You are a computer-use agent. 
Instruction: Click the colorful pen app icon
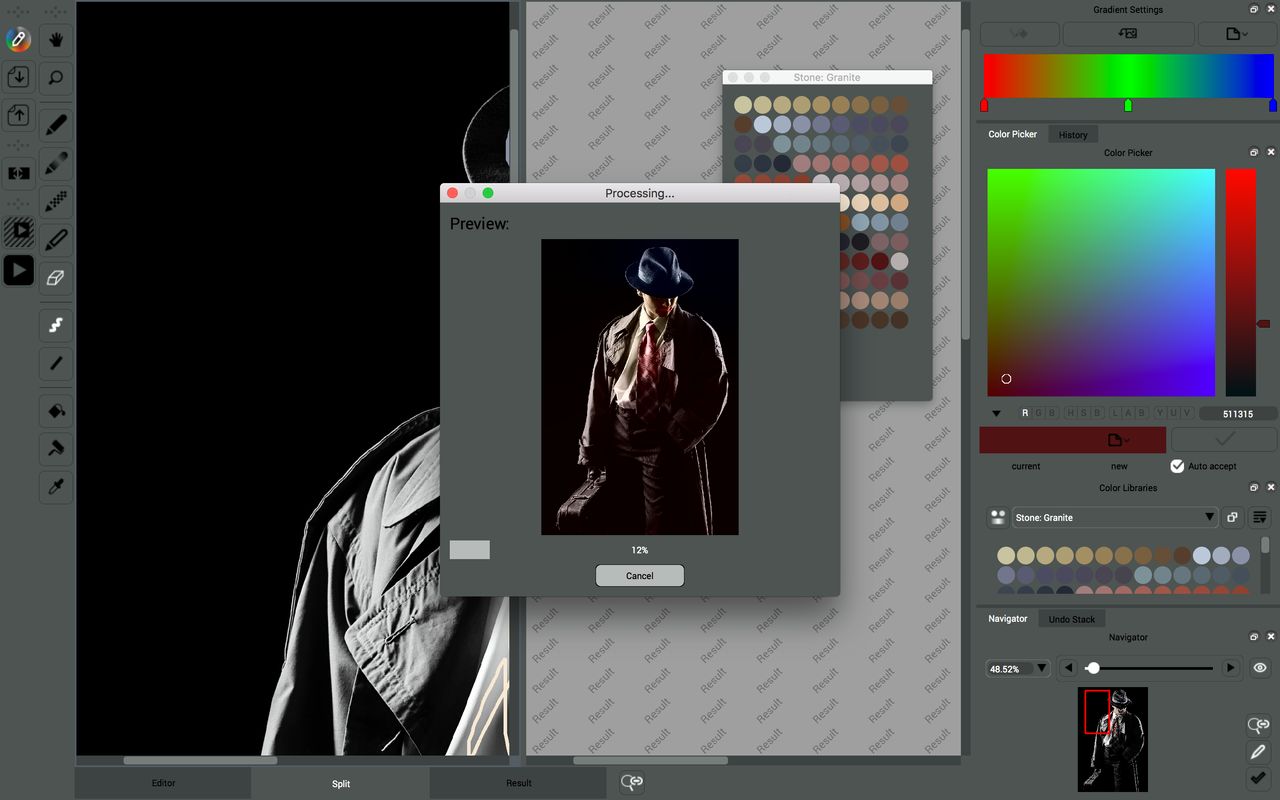click(18, 40)
